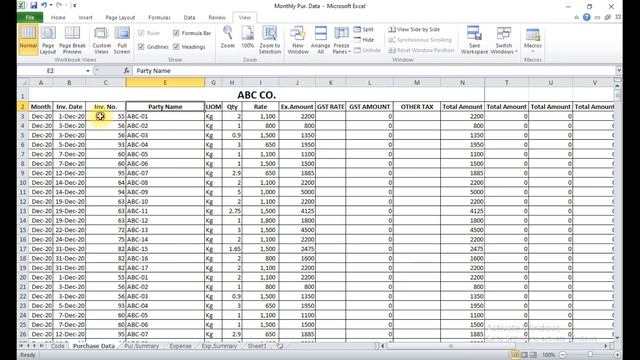Click Normal view icon in status bar

(x=515, y=355)
